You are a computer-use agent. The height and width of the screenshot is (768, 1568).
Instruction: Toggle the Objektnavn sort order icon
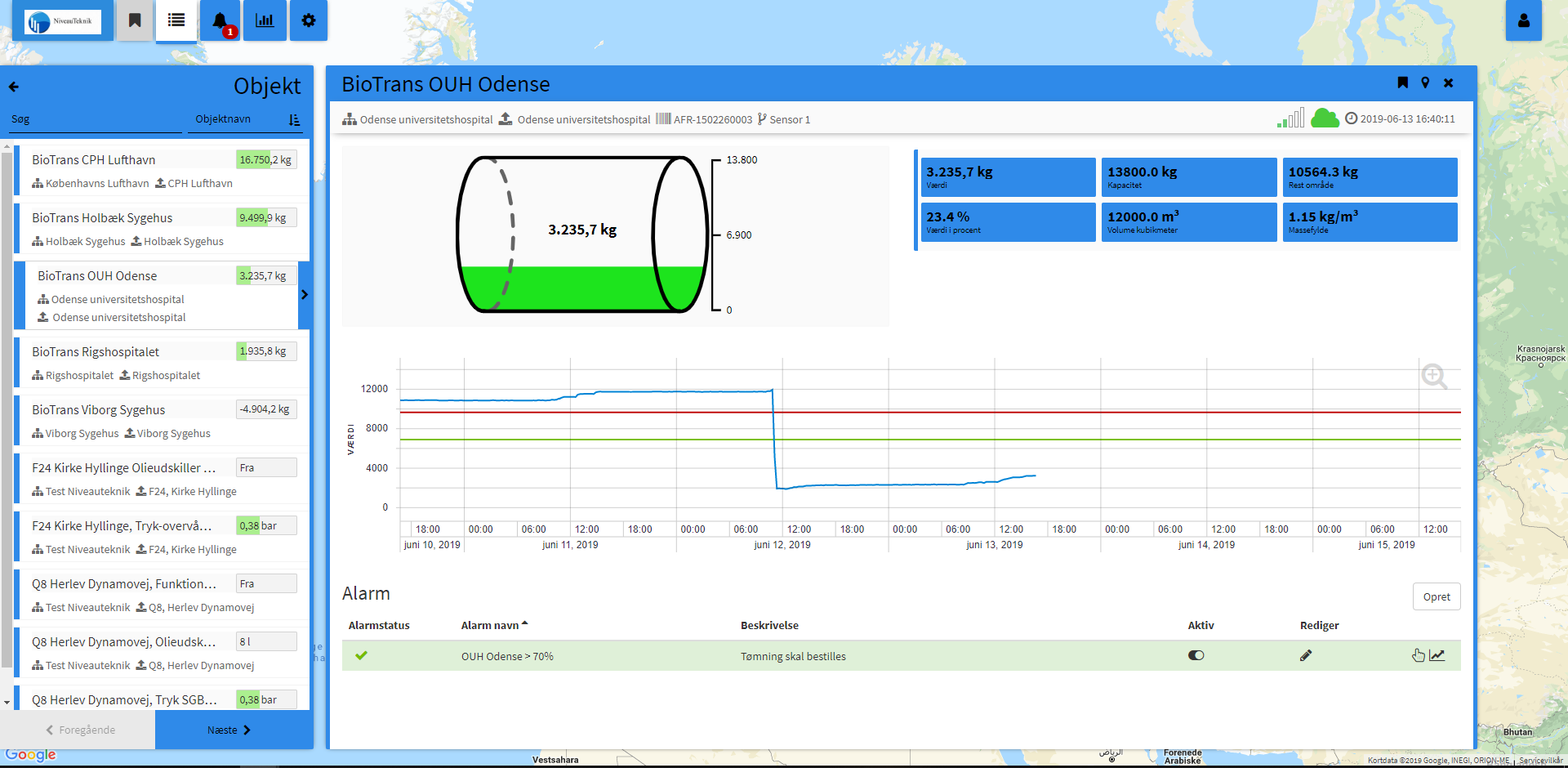click(x=295, y=120)
